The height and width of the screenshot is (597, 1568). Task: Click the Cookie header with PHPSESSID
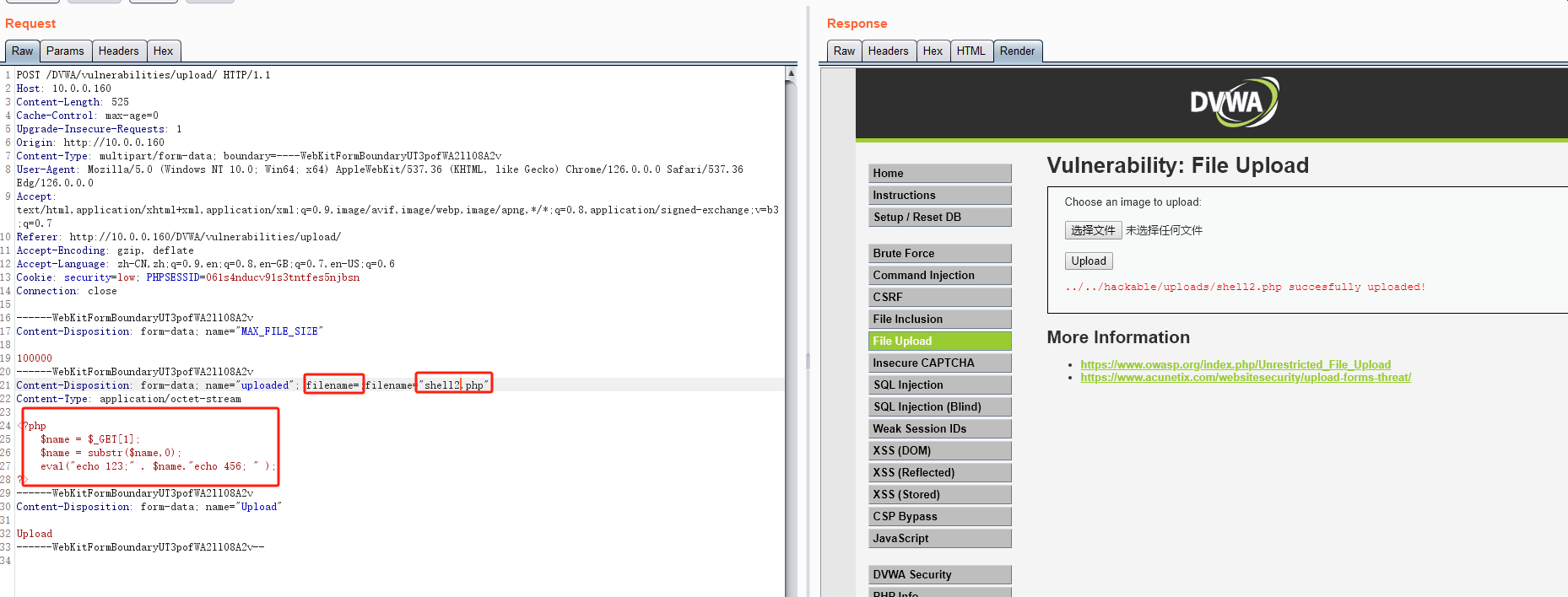(188, 277)
